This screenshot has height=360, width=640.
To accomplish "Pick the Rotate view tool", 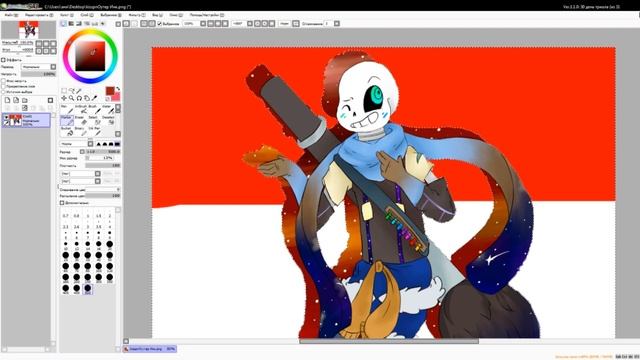I will 79,98.
